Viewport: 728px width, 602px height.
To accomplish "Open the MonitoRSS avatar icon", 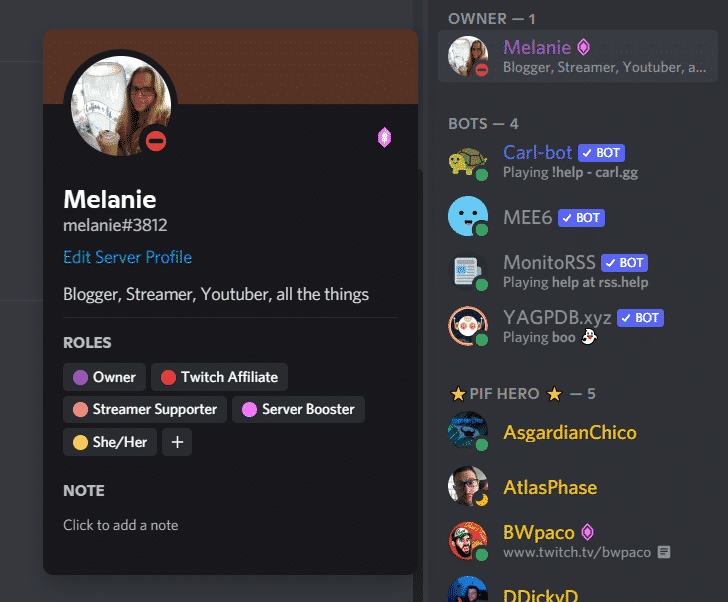I will [468, 271].
